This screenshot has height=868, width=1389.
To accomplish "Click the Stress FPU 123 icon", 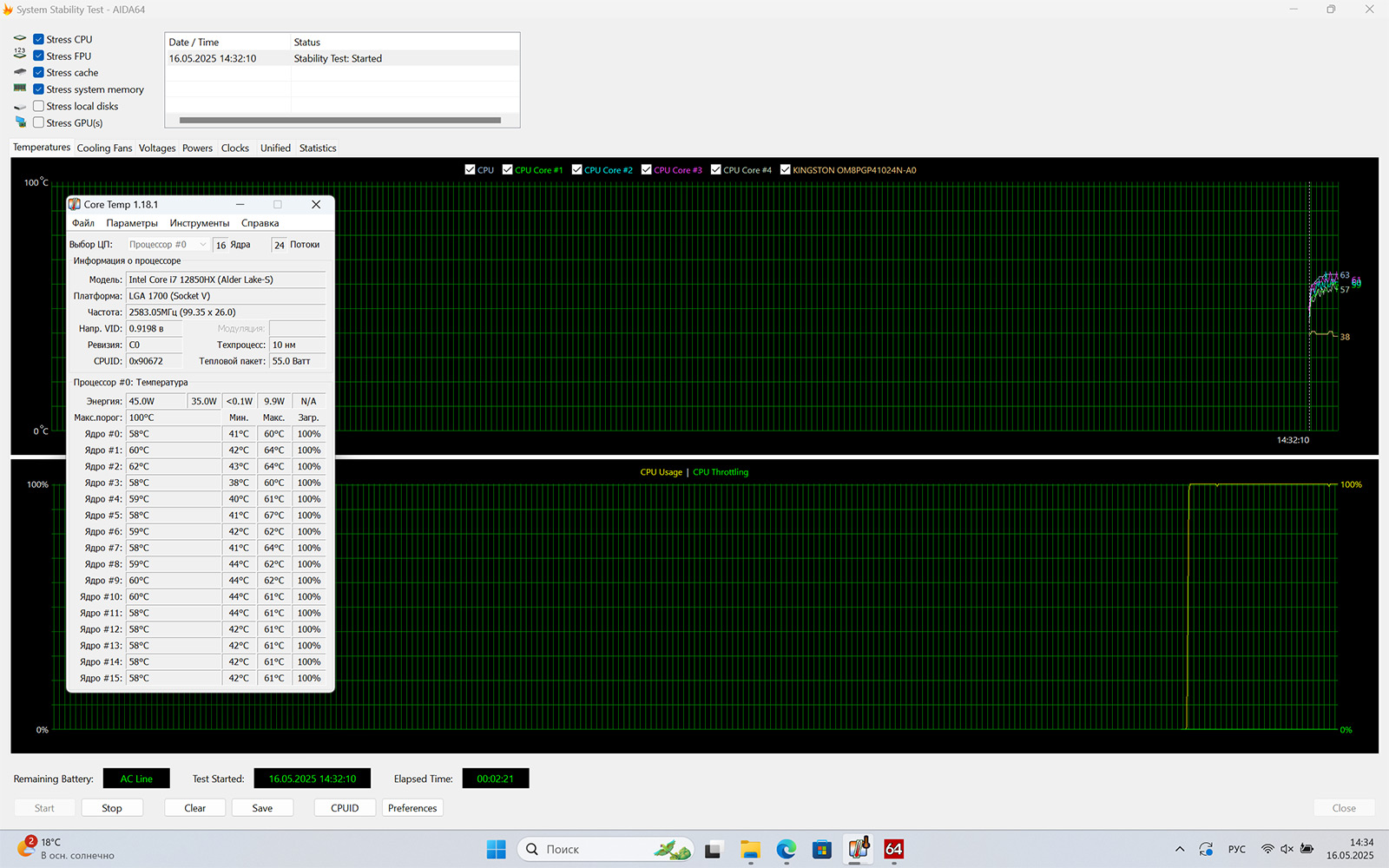I will coord(20,56).
